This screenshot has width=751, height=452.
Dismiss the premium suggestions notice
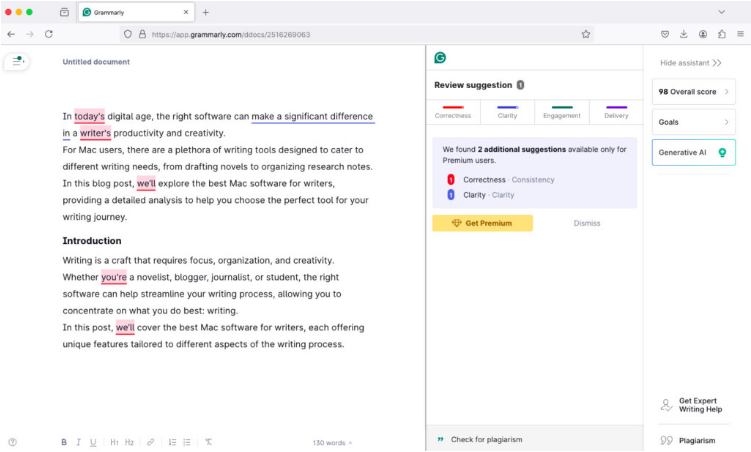587,223
